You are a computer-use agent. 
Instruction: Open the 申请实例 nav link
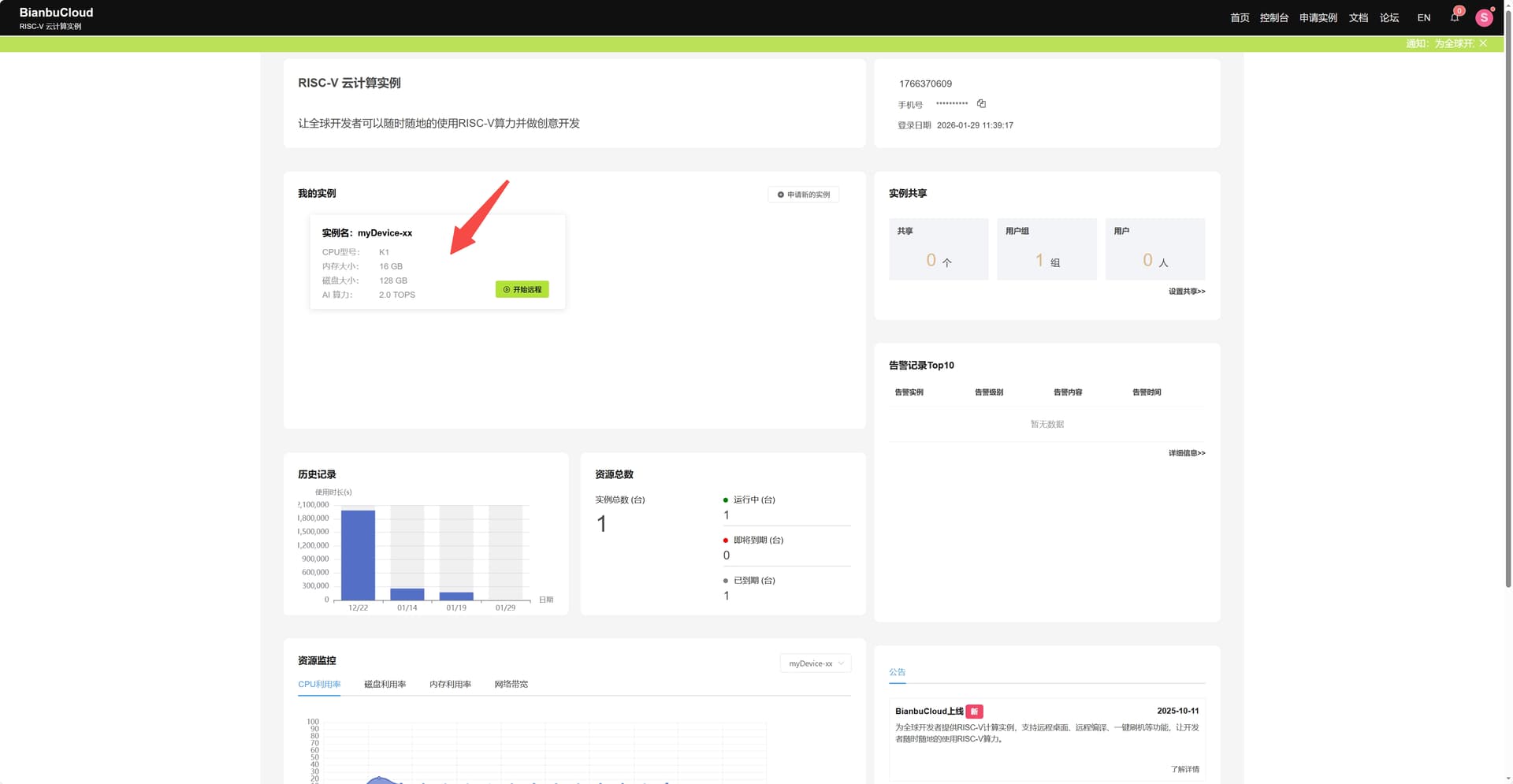[1318, 17]
